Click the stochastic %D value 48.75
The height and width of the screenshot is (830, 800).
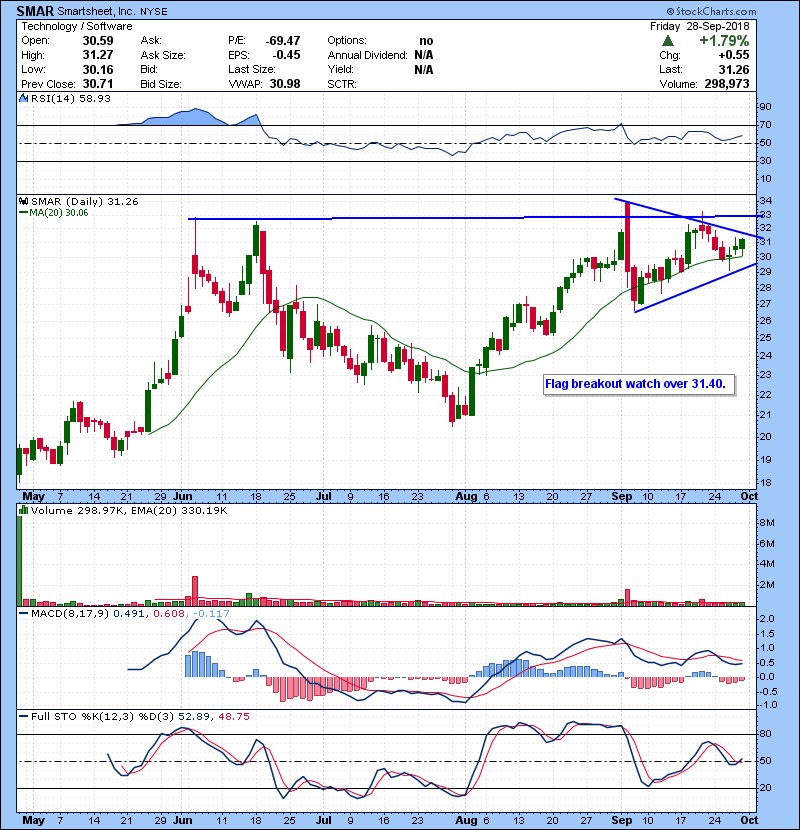point(233,717)
